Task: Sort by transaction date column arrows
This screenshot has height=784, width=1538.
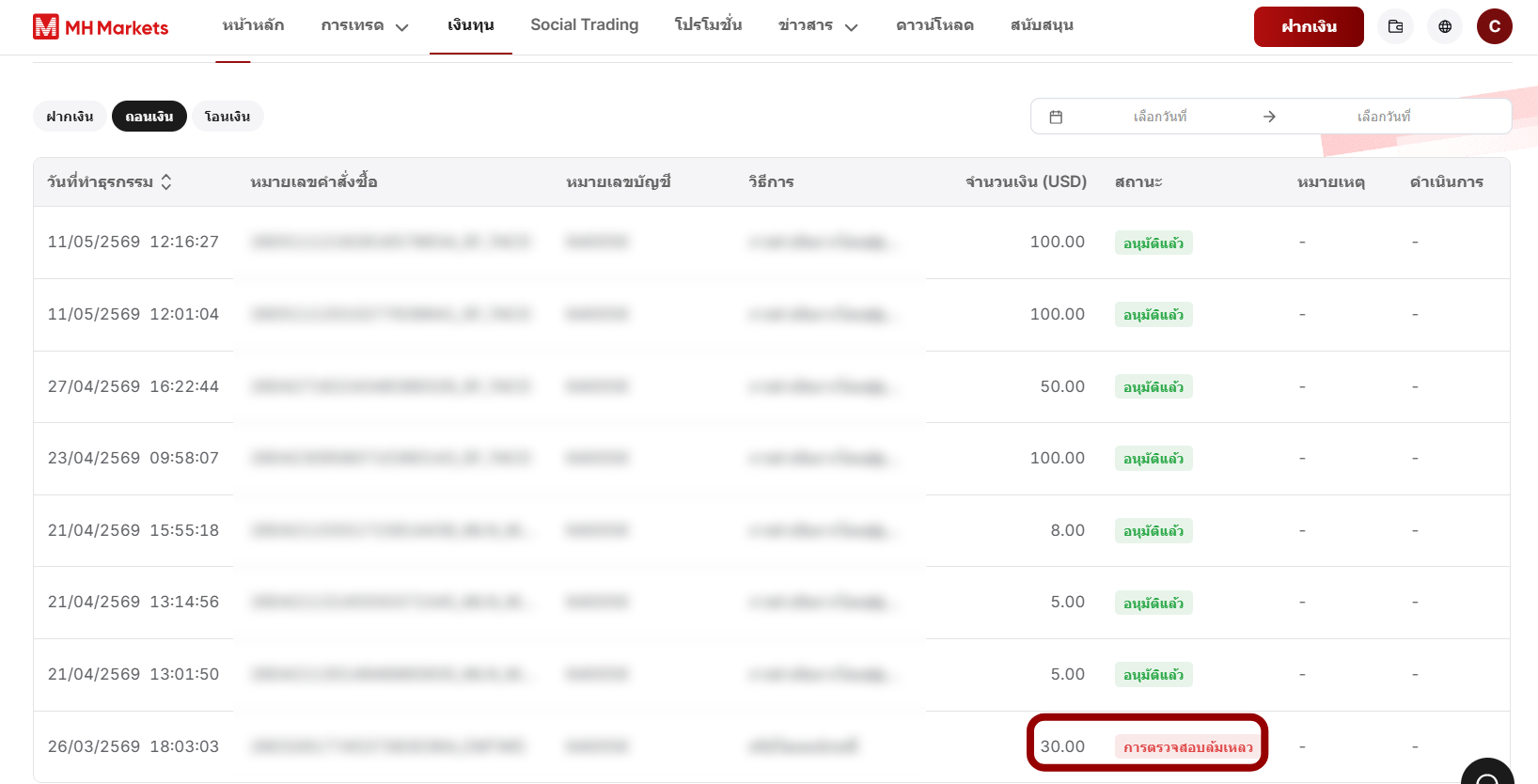Action: pos(166,182)
